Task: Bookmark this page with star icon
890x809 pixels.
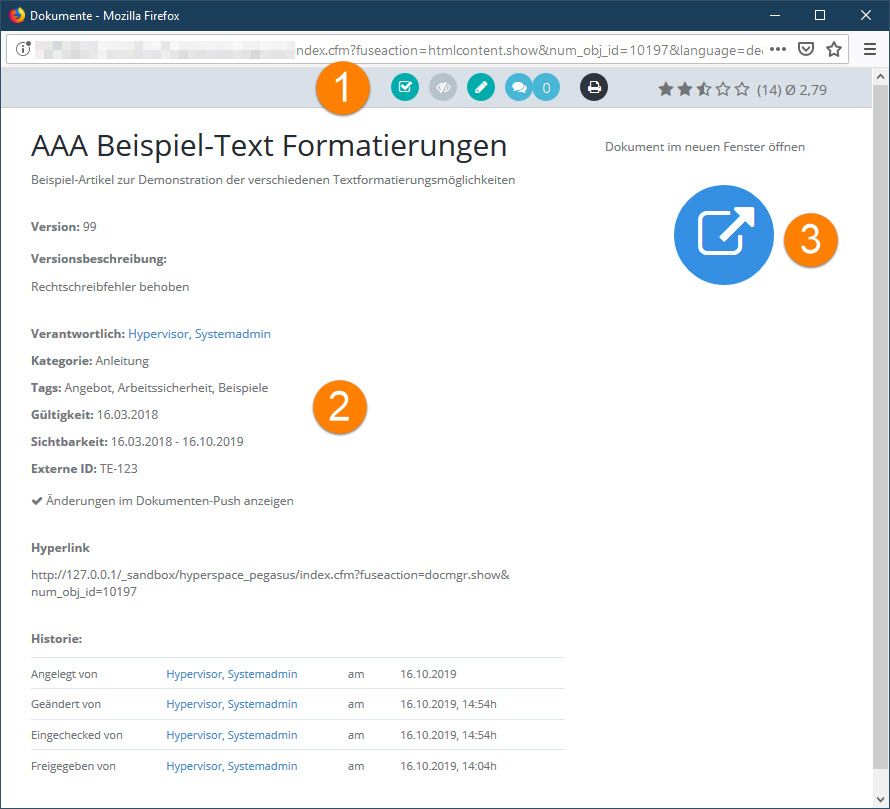Action: [833, 49]
